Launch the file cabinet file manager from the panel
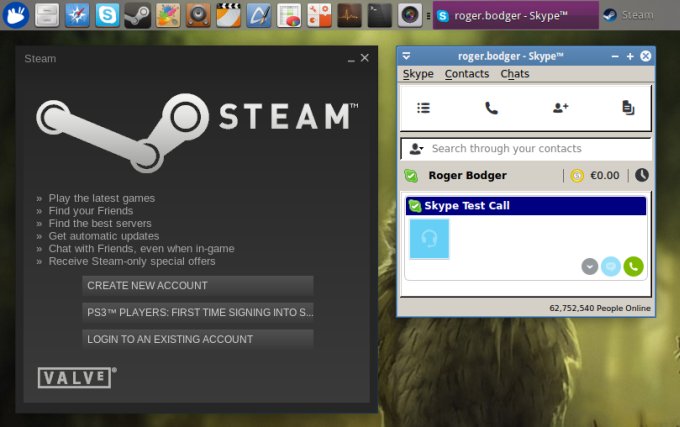680x427 pixels. tap(47, 15)
